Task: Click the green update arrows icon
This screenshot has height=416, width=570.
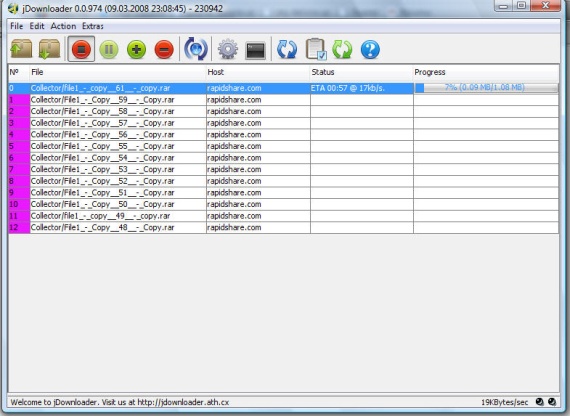Action: pos(342,49)
